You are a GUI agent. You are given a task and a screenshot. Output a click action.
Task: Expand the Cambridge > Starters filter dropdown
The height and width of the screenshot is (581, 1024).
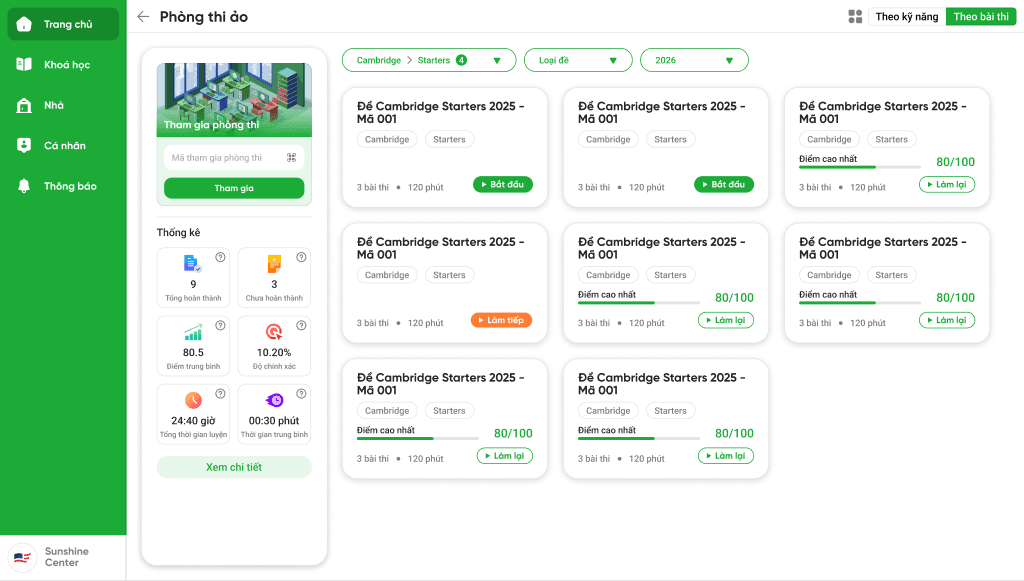(429, 60)
